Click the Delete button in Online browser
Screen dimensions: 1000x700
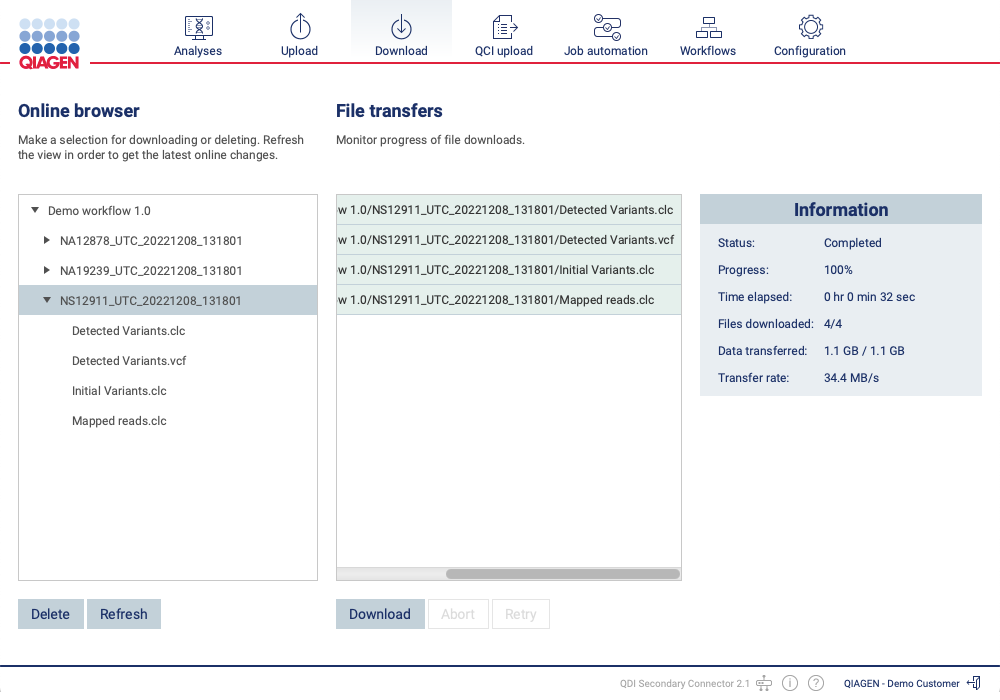(50, 613)
